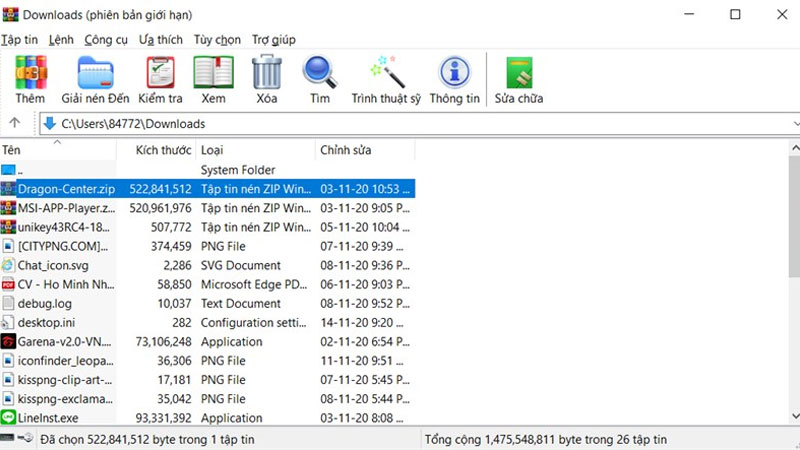Image resolution: width=800 pixels, height=450 pixels.
Task: Click size value 520,961,976
Action: coord(160,208)
